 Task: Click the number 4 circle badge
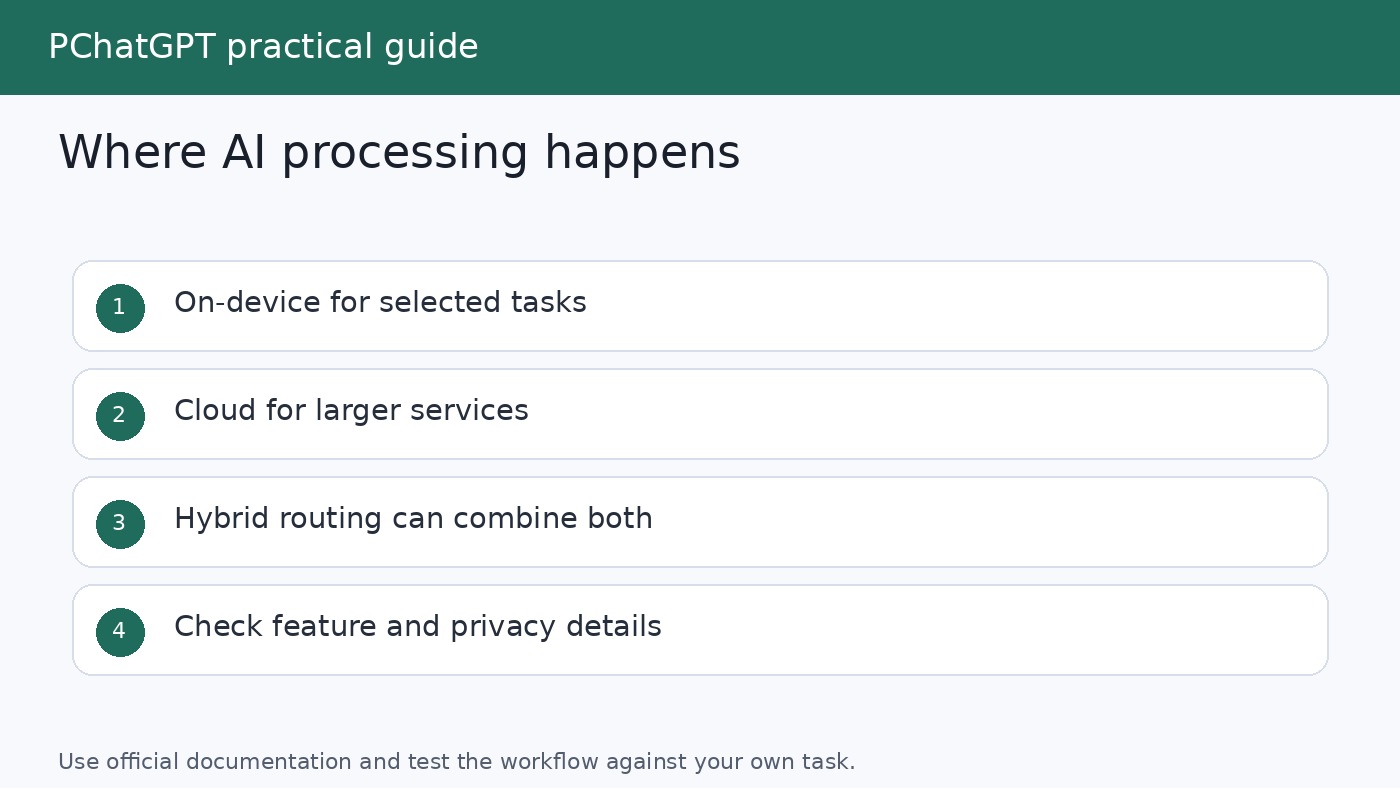tap(120, 632)
